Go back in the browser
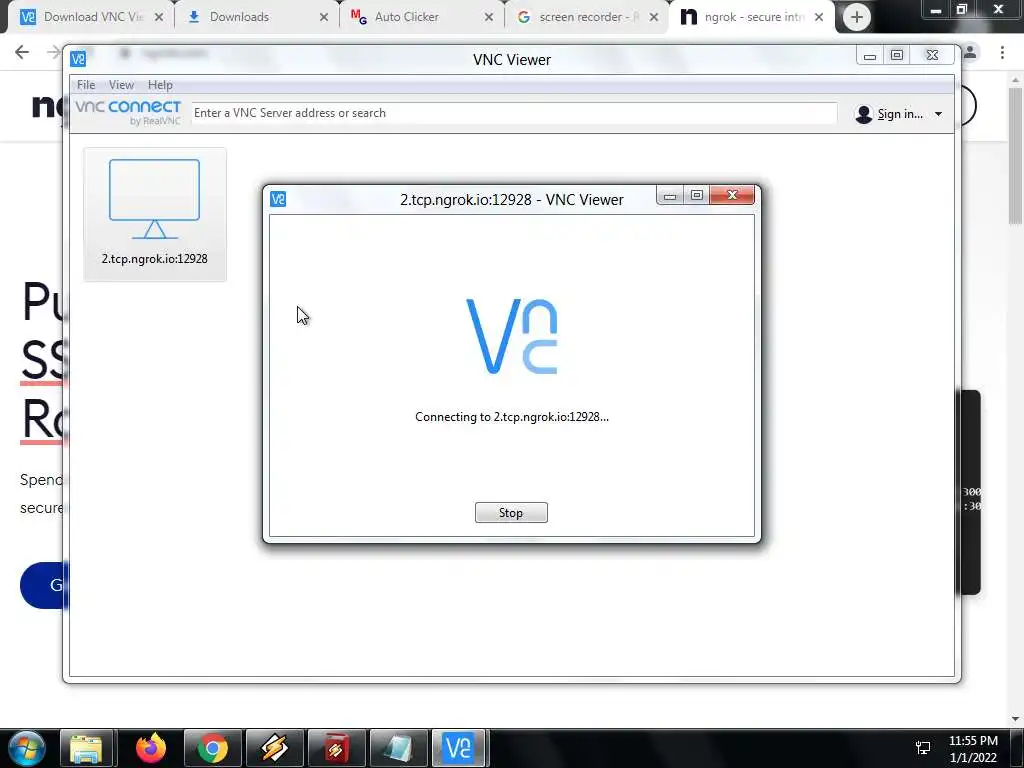The height and width of the screenshot is (768, 1024). 22,52
